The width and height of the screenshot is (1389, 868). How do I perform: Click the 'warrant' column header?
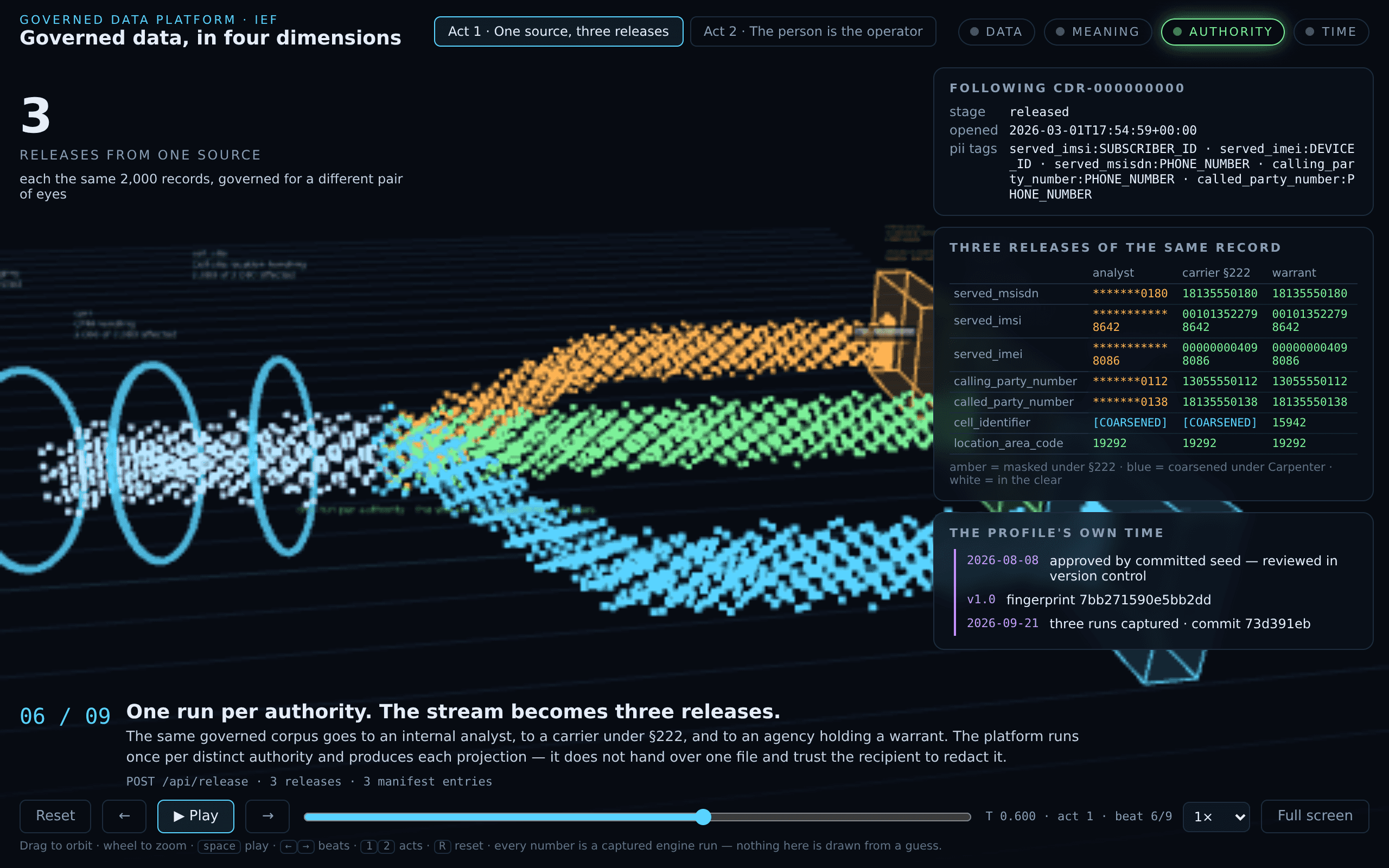pyautogui.click(x=1294, y=273)
